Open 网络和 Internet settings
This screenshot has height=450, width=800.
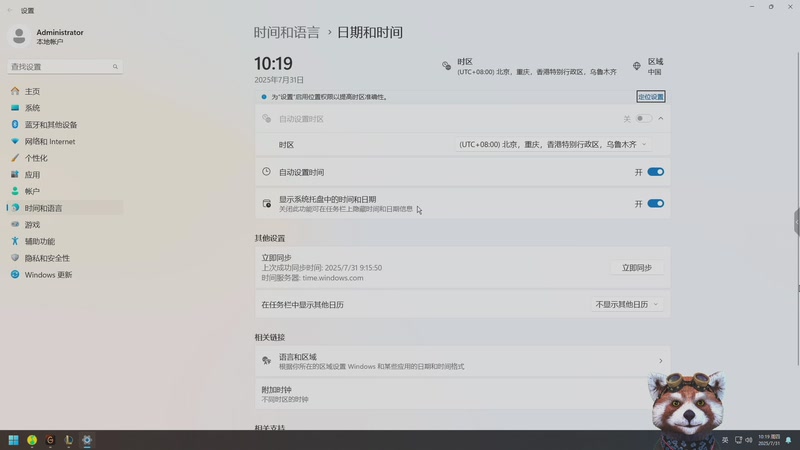[x=49, y=141]
